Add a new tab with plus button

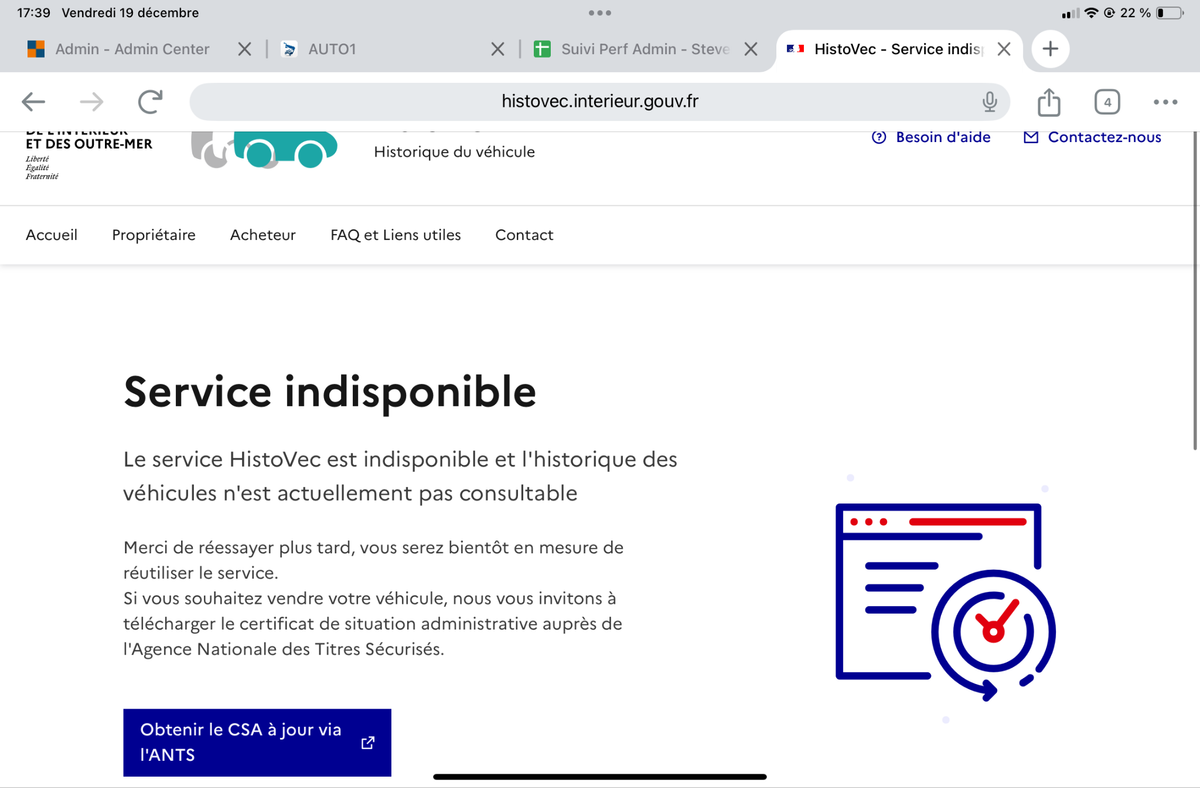point(1049,49)
